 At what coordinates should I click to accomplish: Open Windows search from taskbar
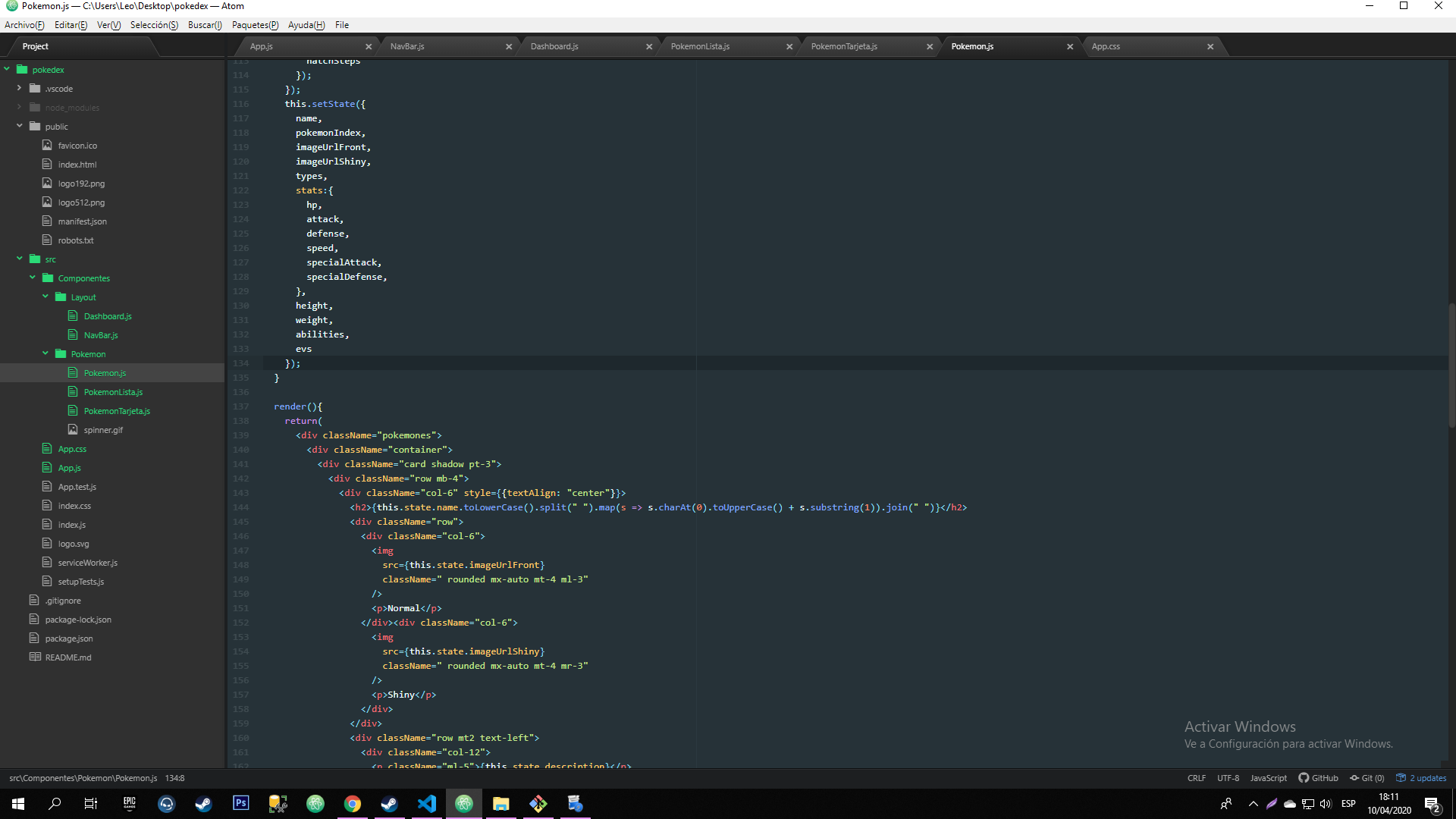(55, 803)
